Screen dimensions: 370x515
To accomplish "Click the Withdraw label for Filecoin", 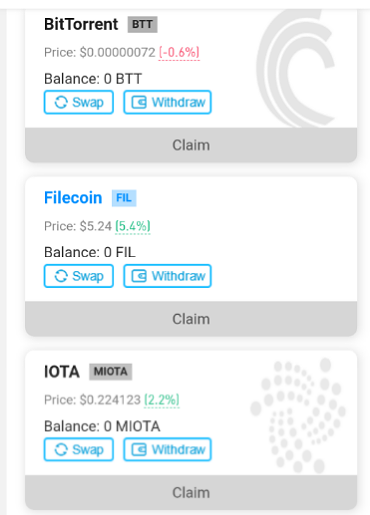I will point(178,276).
